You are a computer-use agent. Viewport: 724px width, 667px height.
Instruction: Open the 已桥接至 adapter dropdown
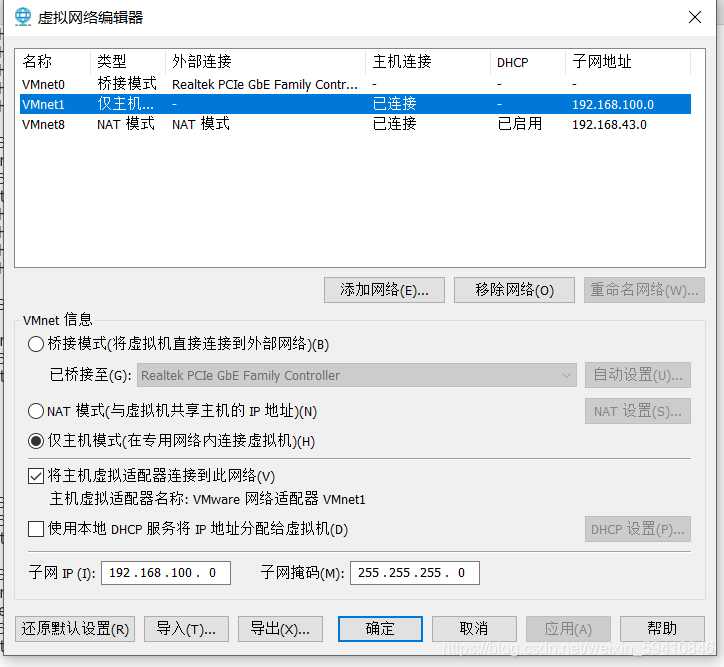[x=357, y=375]
